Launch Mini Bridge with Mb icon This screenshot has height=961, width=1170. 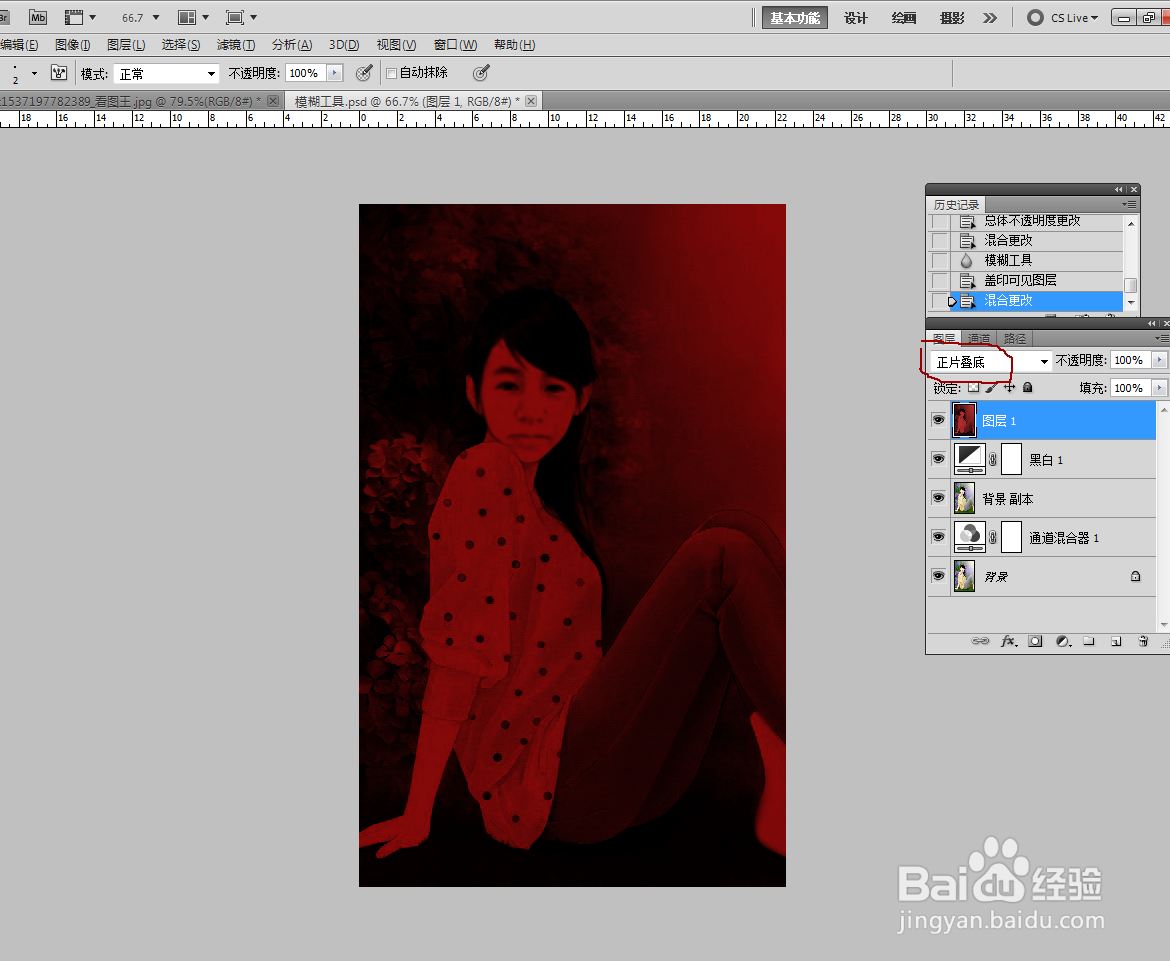37,17
